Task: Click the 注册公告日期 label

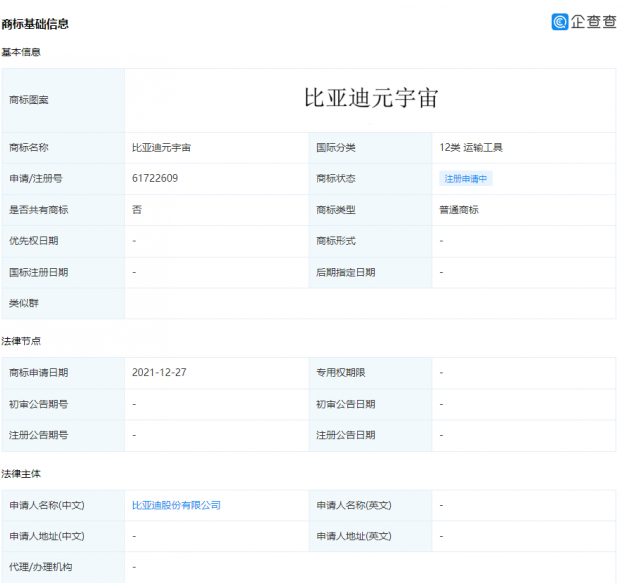Action: pyautogui.click(x=346, y=435)
